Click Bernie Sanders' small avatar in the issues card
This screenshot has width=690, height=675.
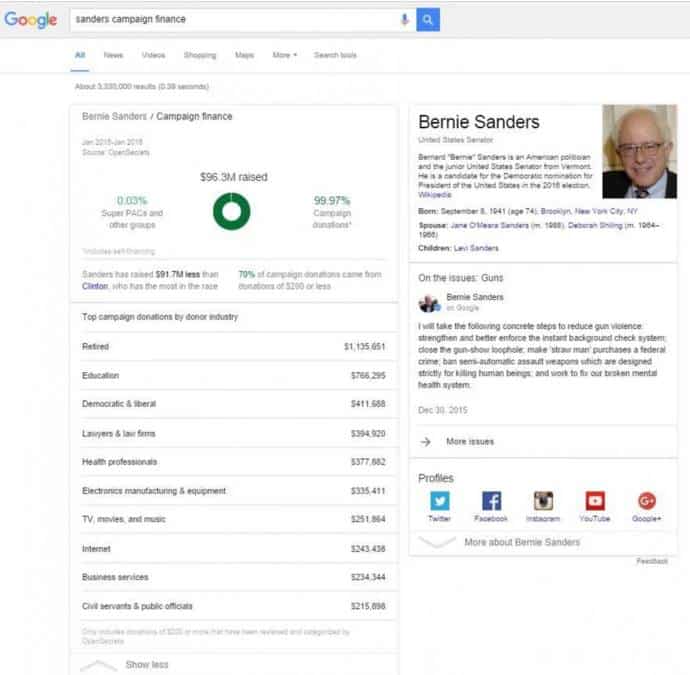(x=429, y=303)
